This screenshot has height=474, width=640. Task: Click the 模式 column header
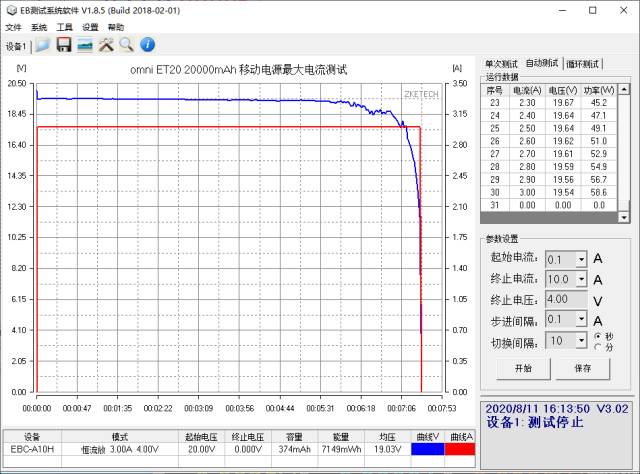coord(120,436)
